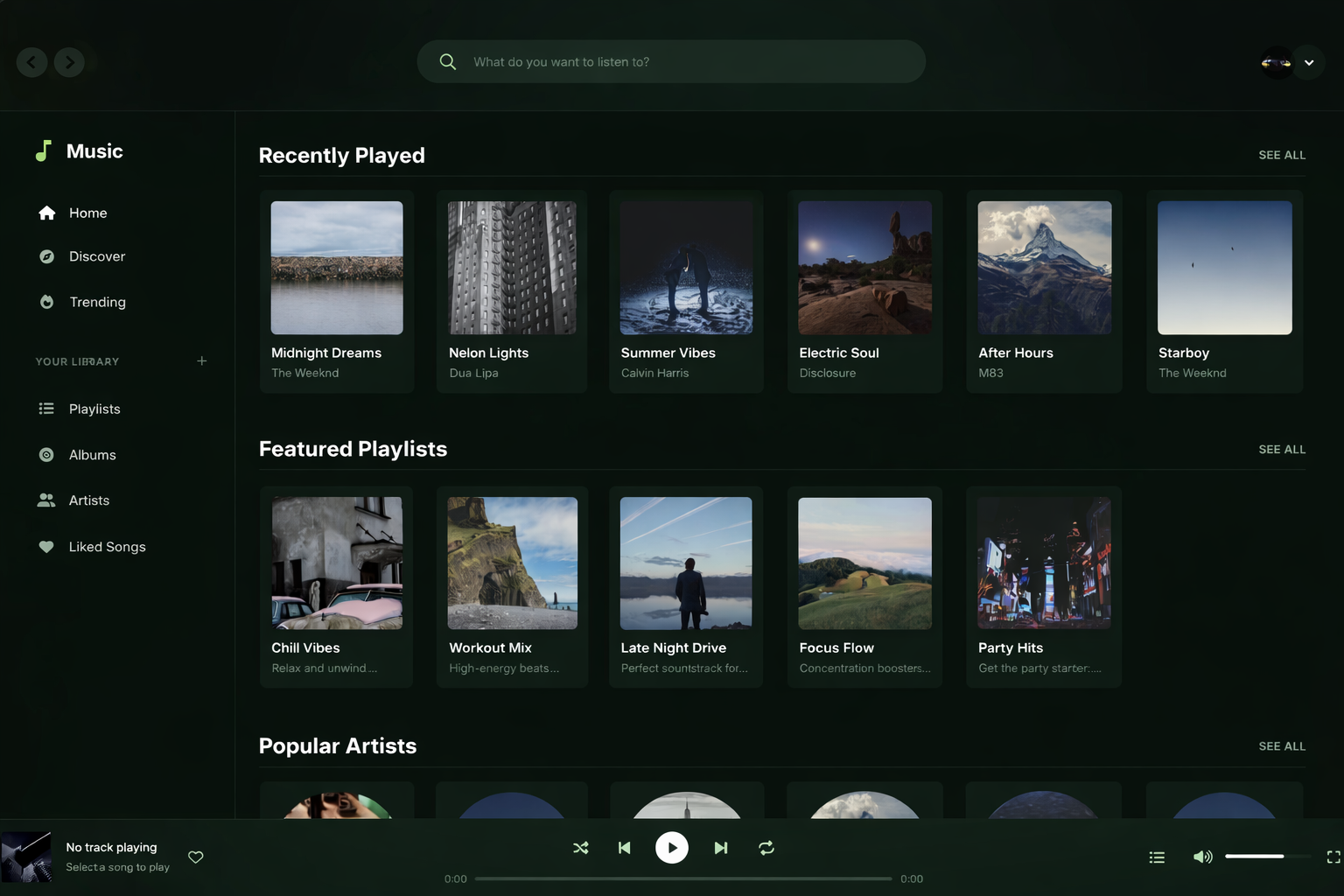Open the Playlists view
This screenshot has height=896, width=1344.
94,409
